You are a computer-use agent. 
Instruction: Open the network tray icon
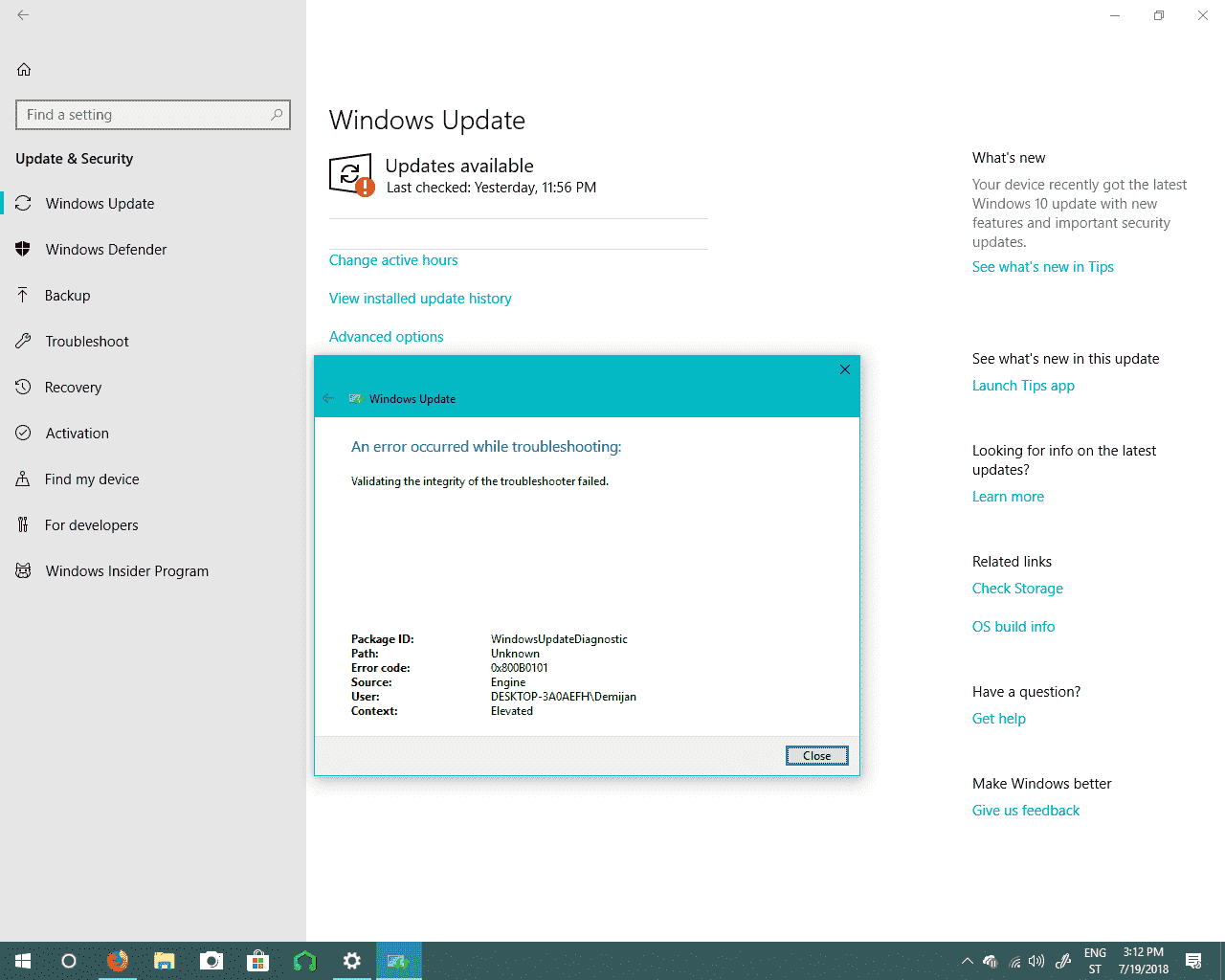pos(1014,962)
